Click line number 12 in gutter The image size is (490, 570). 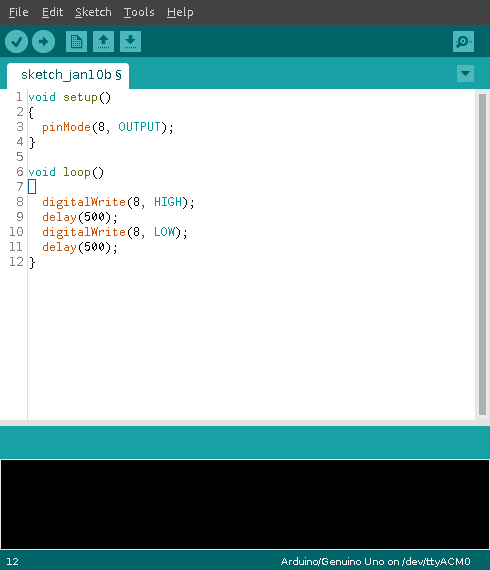click(16, 262)
